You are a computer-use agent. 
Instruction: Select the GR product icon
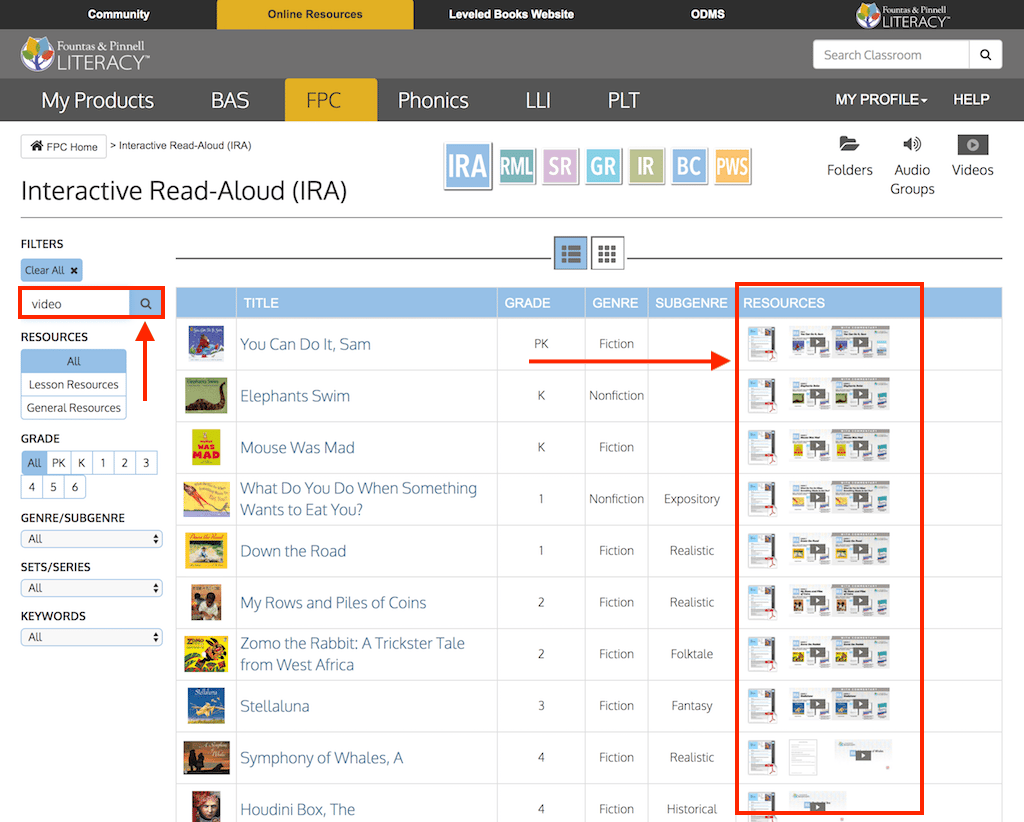pyautogui.click(x=603, y=166)
